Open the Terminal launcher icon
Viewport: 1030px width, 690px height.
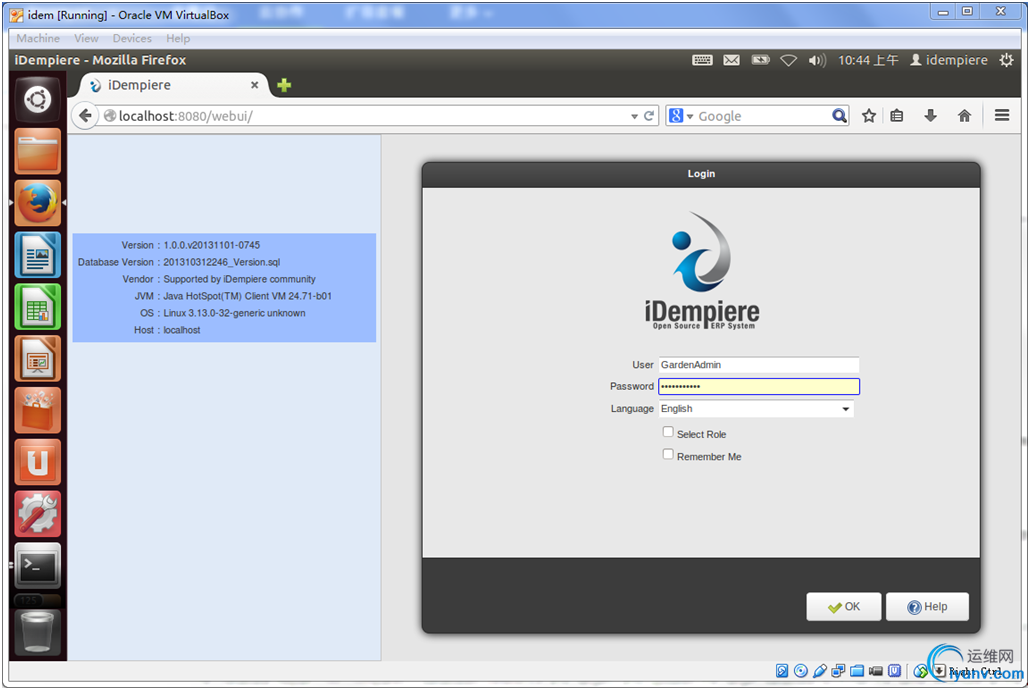click(x=37, y=566)
